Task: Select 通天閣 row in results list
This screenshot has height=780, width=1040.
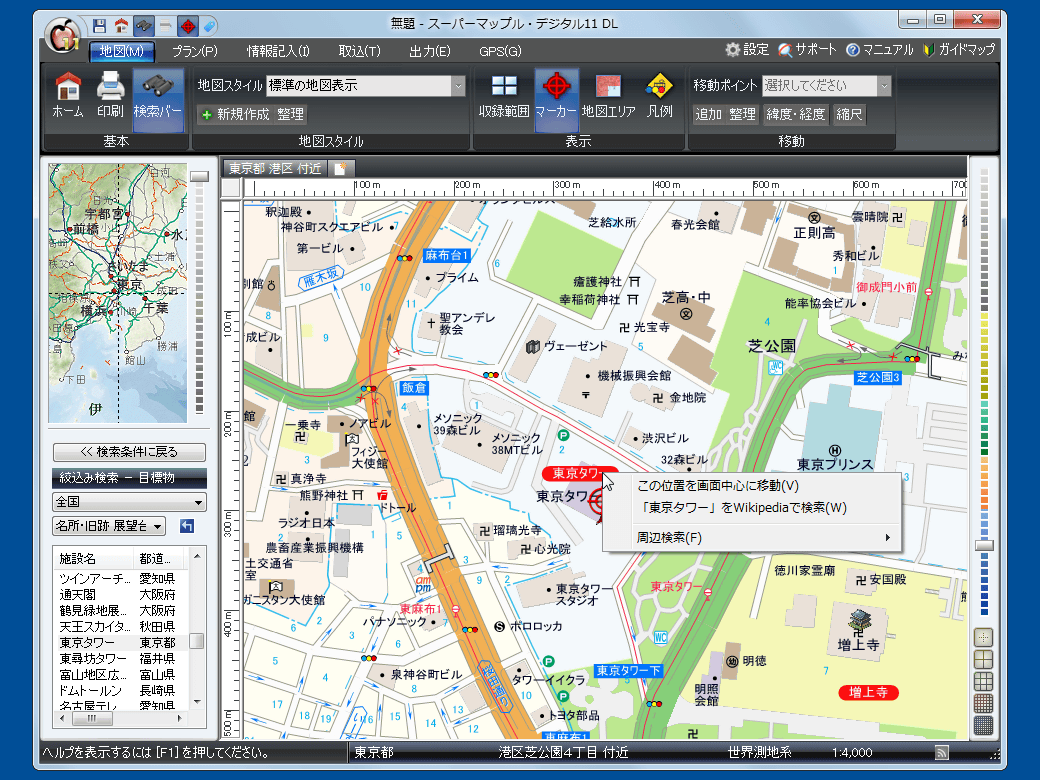Action: (121, 594)
